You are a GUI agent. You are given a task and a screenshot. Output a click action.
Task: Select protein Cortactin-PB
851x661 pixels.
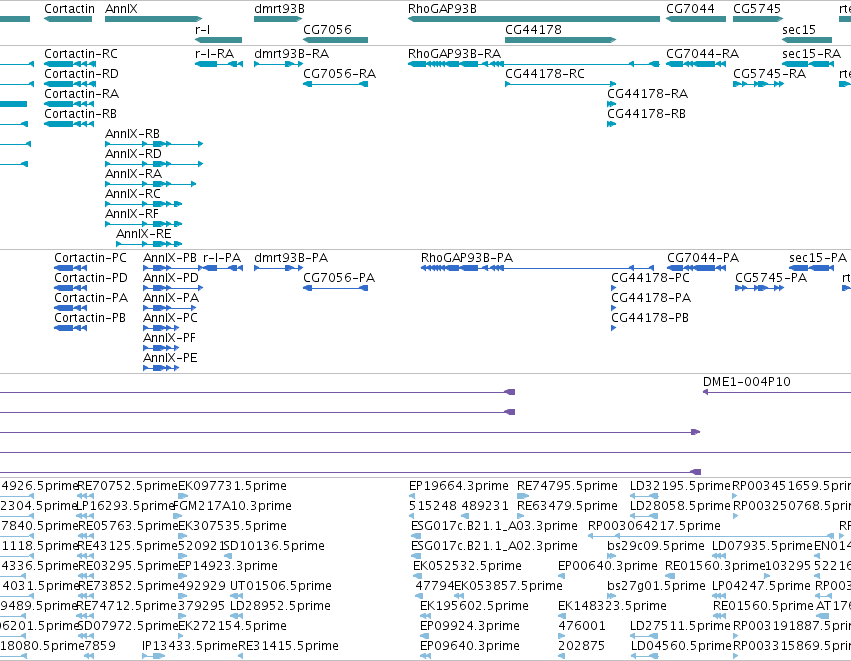[71, 328]
